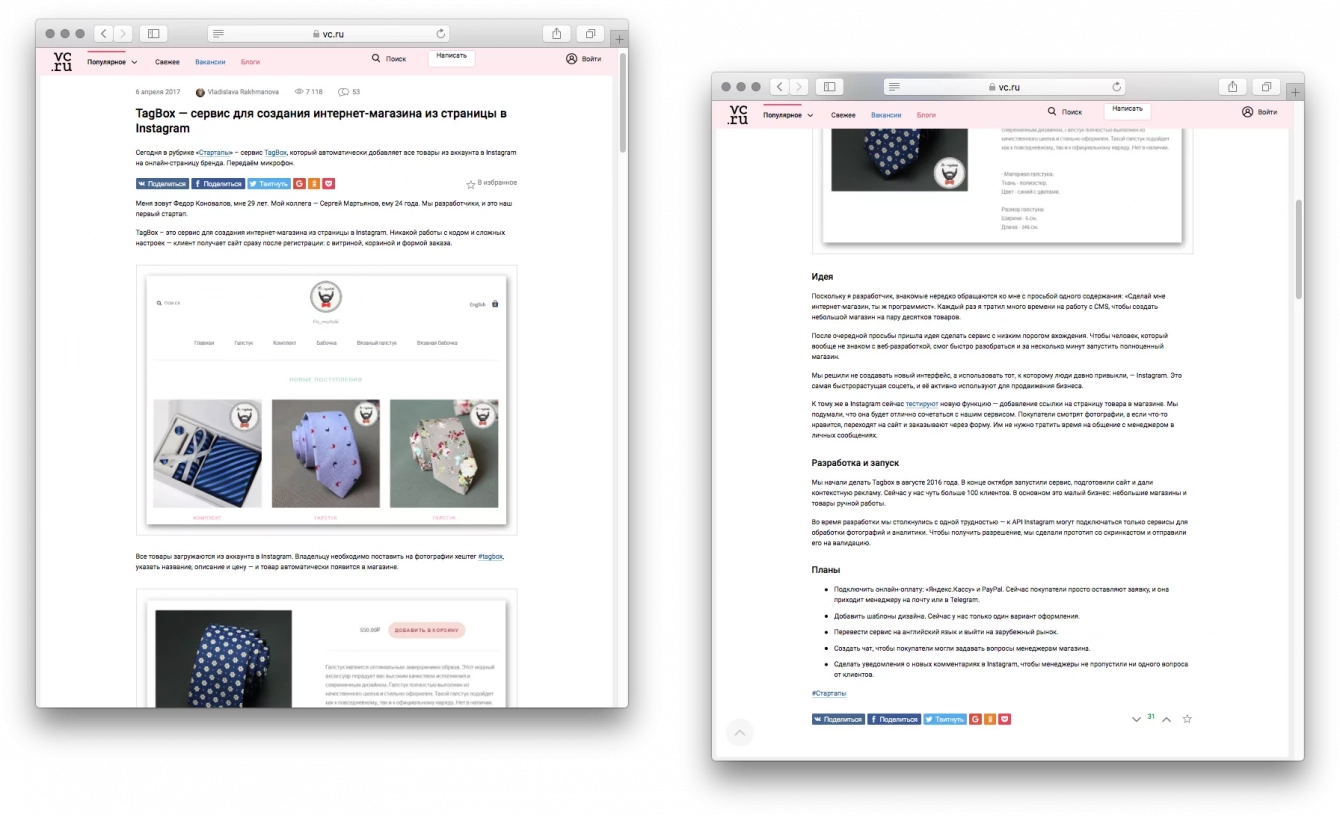Click the vc.ru logo in the left window

click(62, 61)
